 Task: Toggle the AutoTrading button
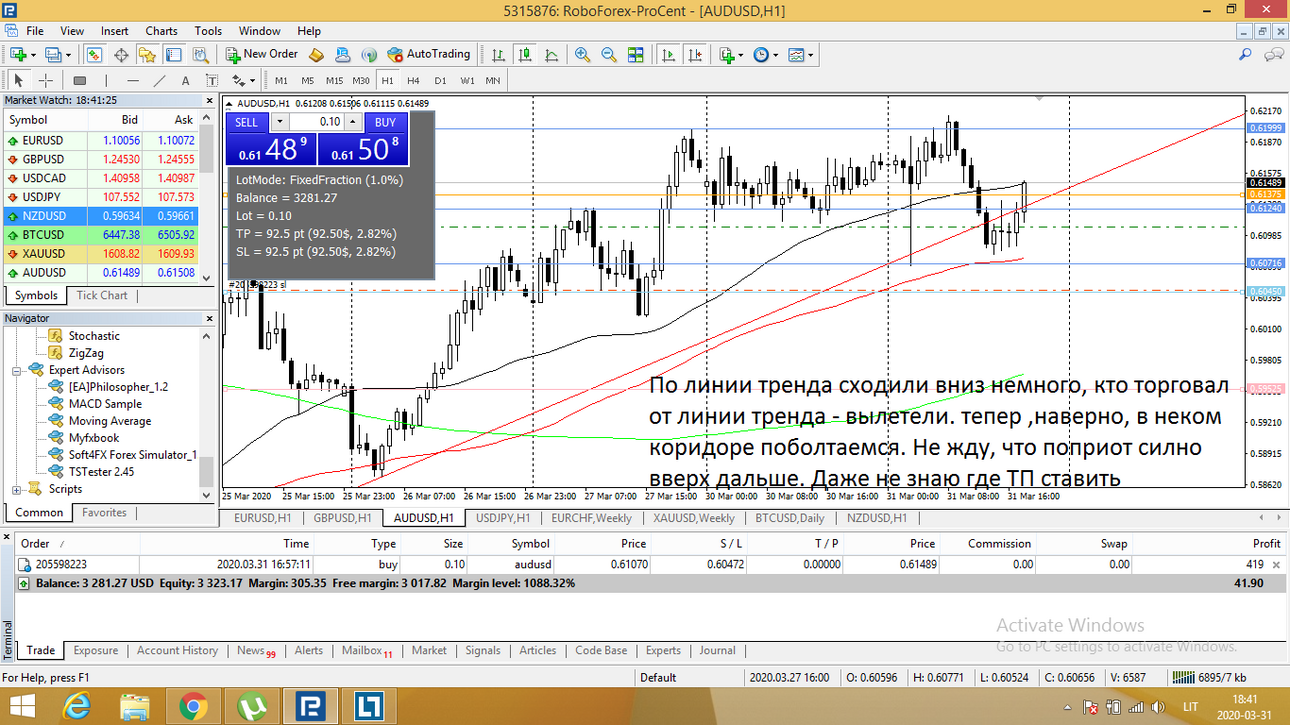[x=428, y=54]
